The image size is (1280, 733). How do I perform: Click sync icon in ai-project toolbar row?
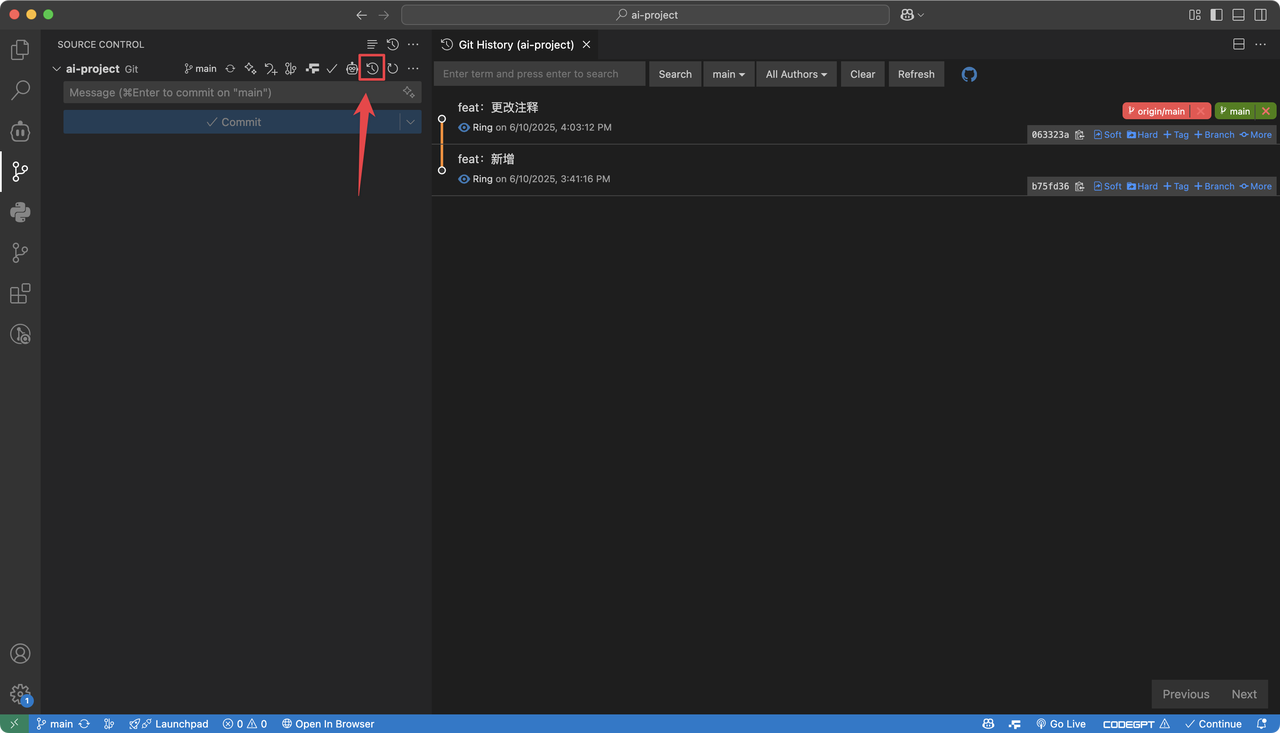tap(230, 69)
